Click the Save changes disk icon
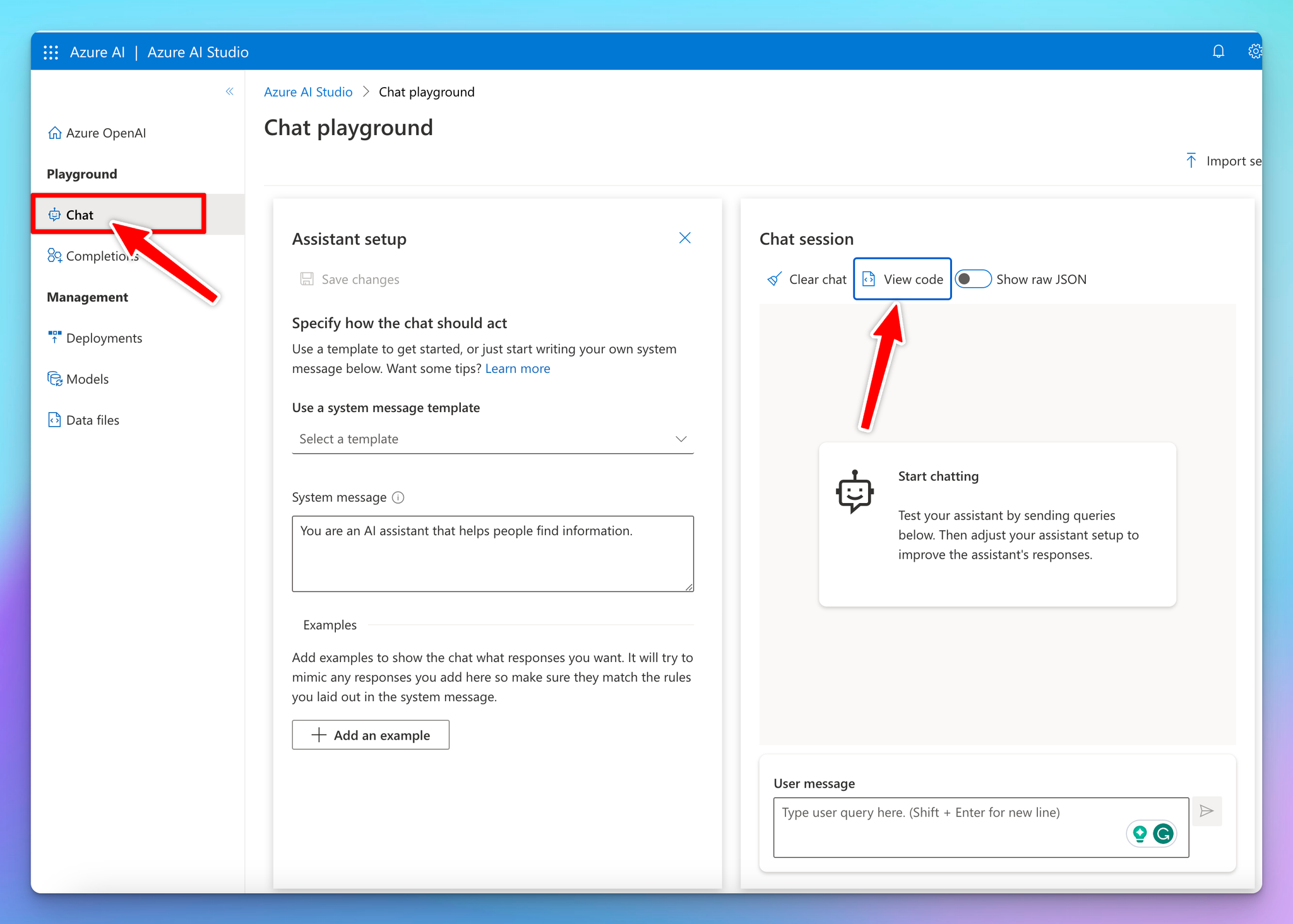 pyautogui.click(x=307, y=279)
